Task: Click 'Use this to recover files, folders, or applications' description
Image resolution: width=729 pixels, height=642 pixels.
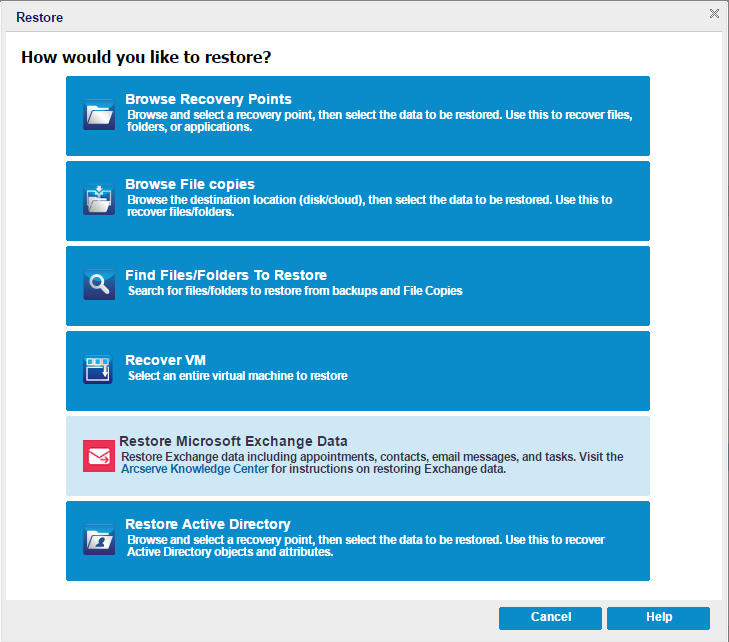Action: coord(380,120)
